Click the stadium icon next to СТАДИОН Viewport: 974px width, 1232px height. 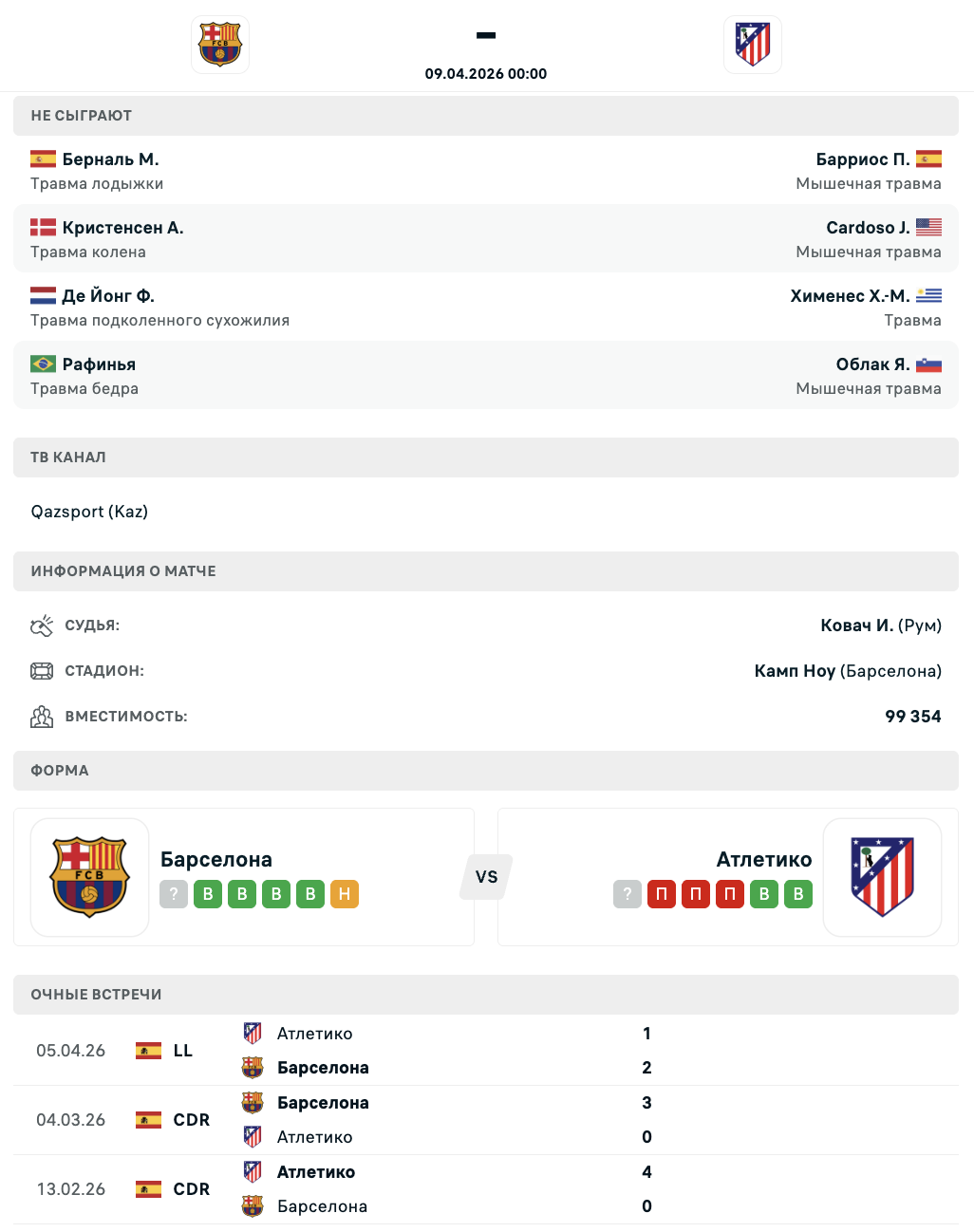click(x=42, y=671)
